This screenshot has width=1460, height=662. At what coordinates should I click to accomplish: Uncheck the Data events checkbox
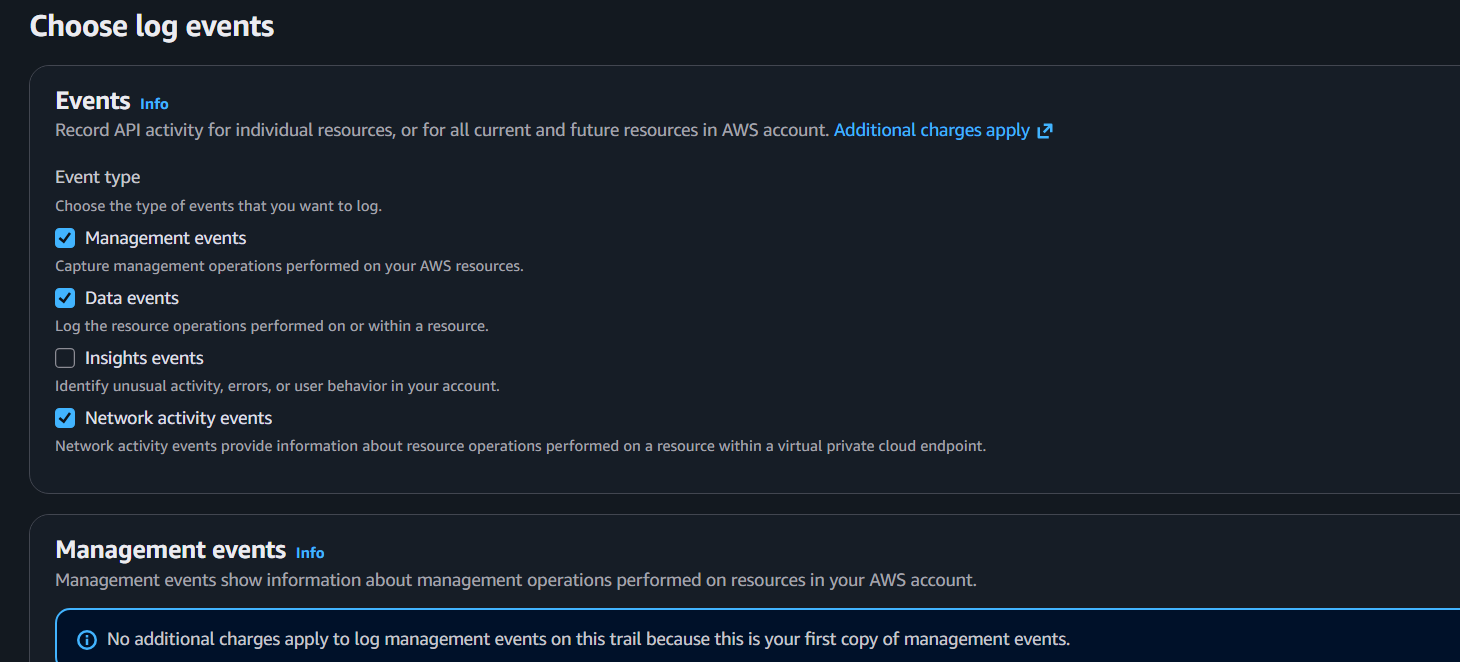pyautogui.click(x=65, y=298)
